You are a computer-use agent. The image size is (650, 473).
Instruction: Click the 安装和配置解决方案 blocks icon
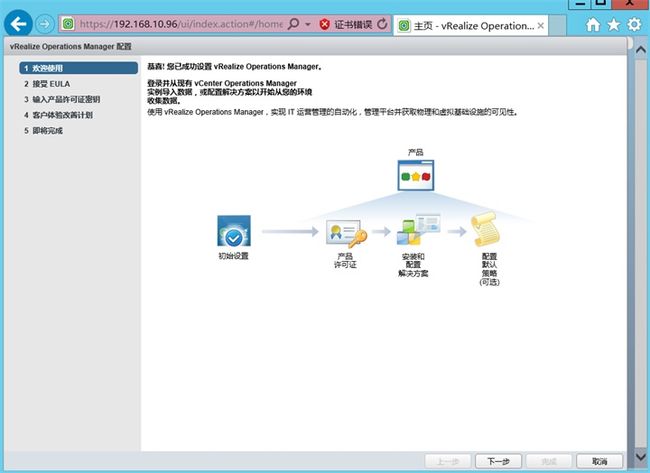[x=418, y=230]
